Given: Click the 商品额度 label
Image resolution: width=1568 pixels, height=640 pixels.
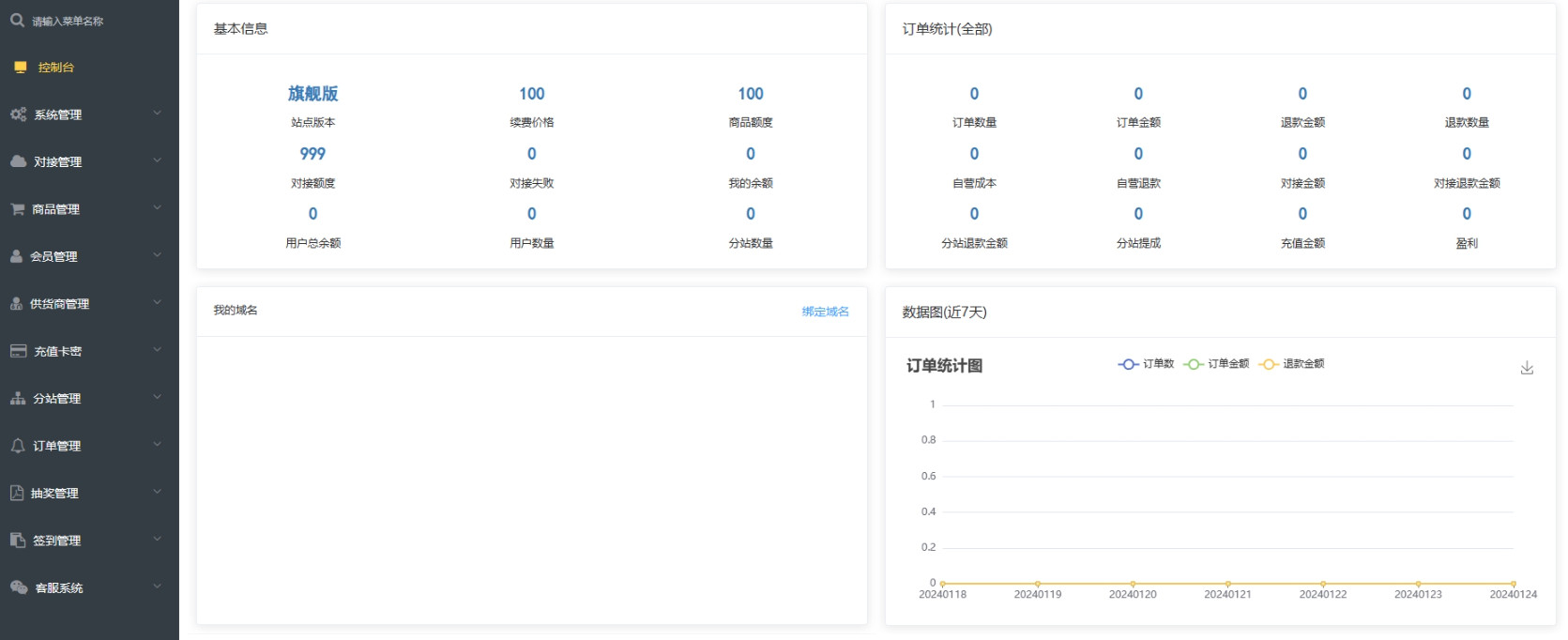Looking at the screenshot, I should pyautogui.click(x=751, y=123).
